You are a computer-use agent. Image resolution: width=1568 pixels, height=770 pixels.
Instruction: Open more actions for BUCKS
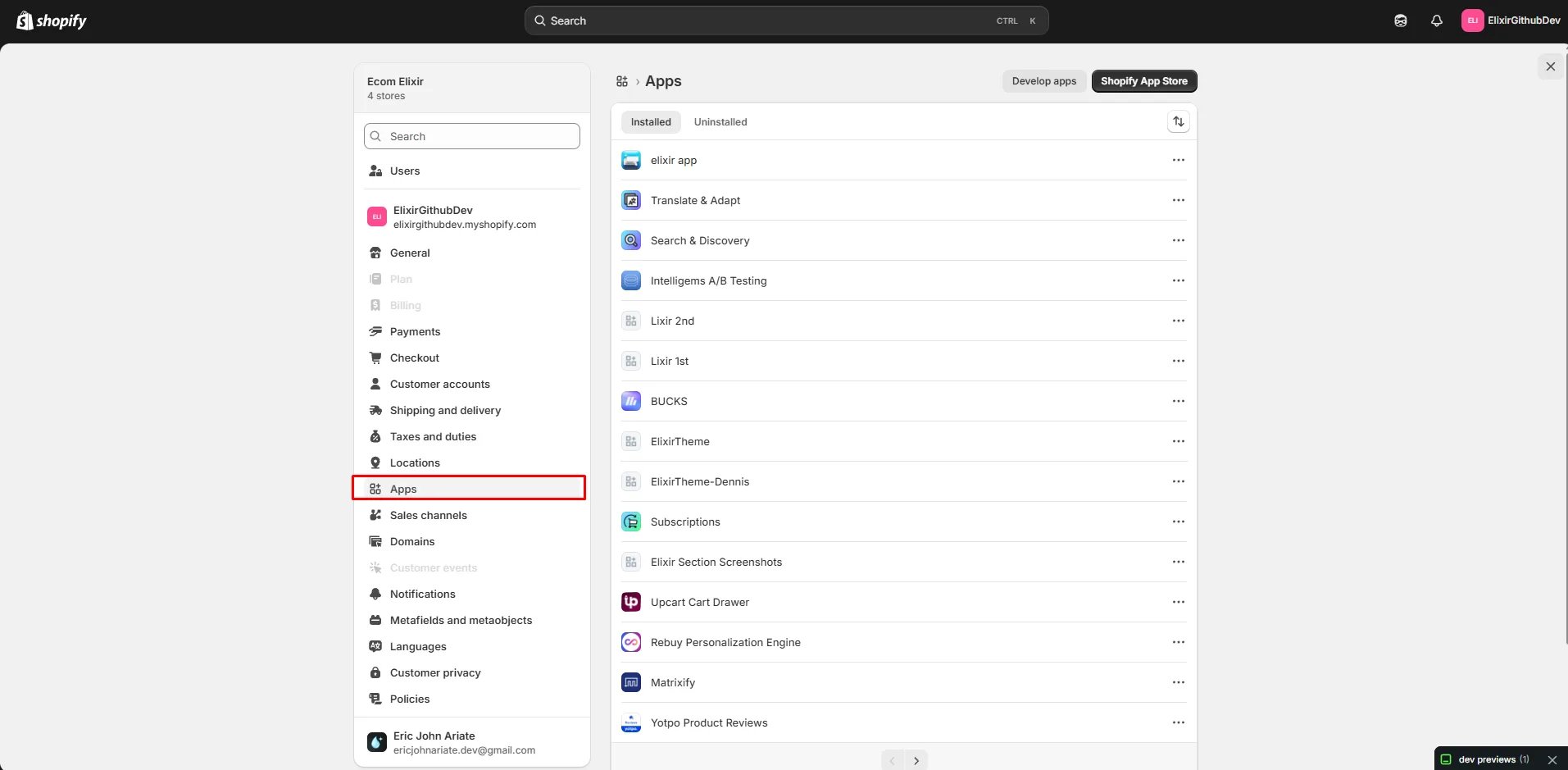[x=1179, y=401]
